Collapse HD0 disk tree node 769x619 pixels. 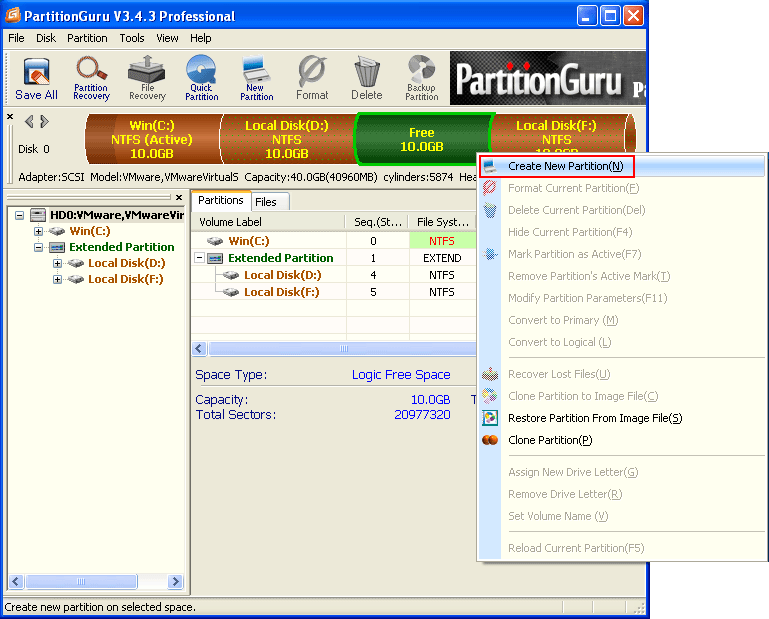point(20,215)
